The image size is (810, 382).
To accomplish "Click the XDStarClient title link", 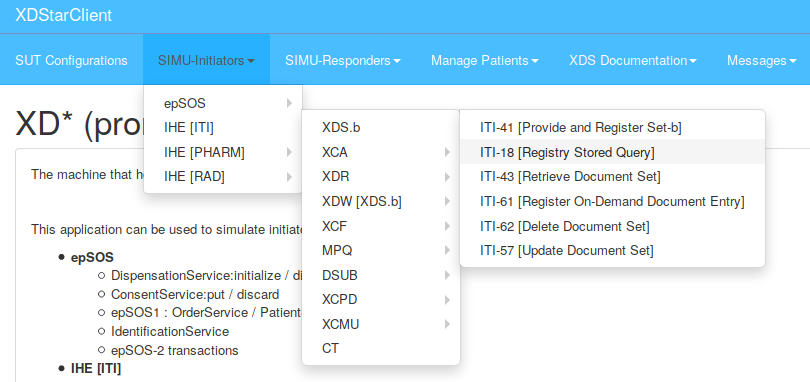I will click(x=64, y=15).
